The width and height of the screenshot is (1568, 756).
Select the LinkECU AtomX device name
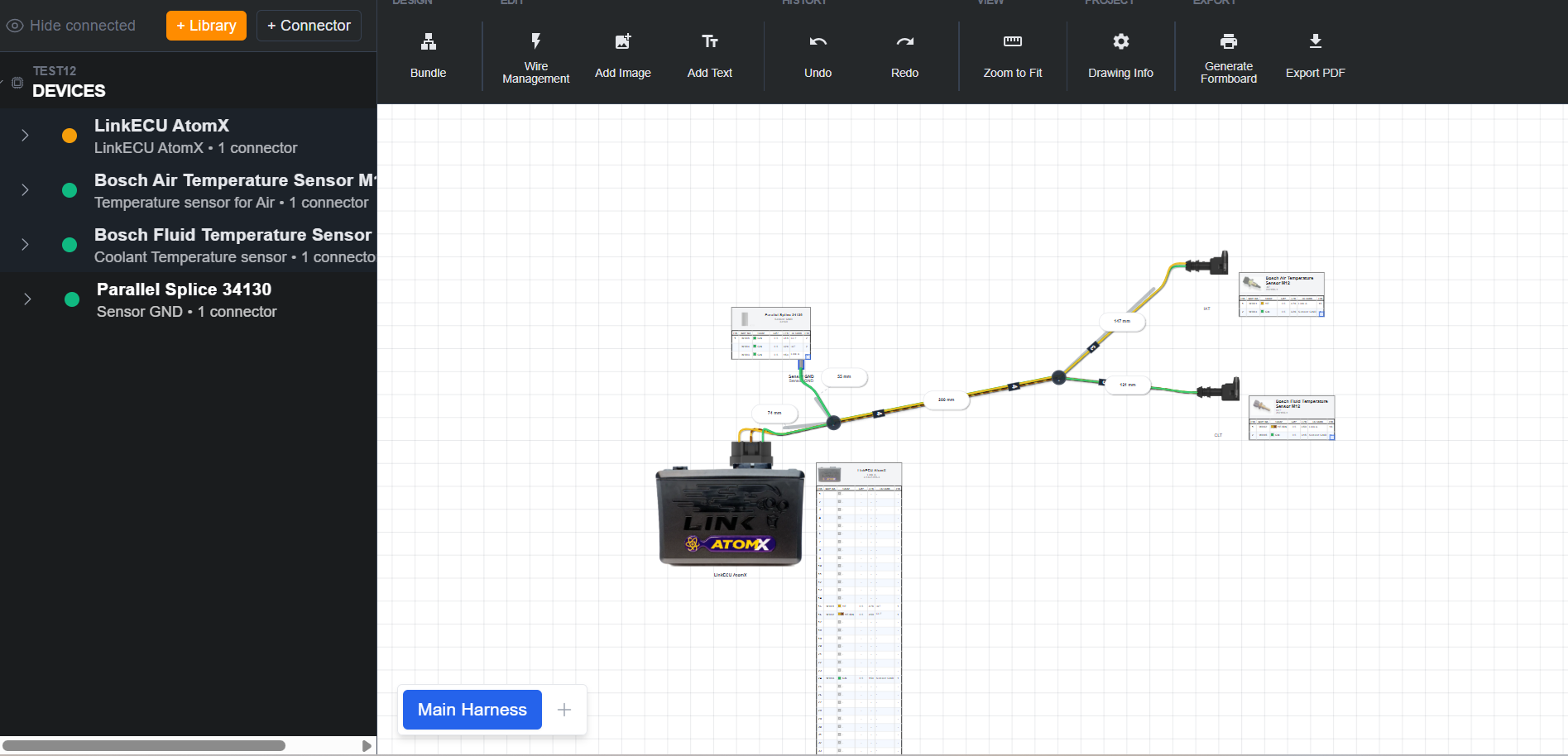161,126
